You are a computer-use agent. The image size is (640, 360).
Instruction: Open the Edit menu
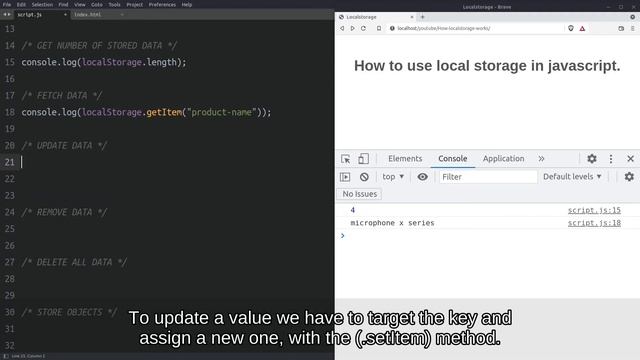21,4
